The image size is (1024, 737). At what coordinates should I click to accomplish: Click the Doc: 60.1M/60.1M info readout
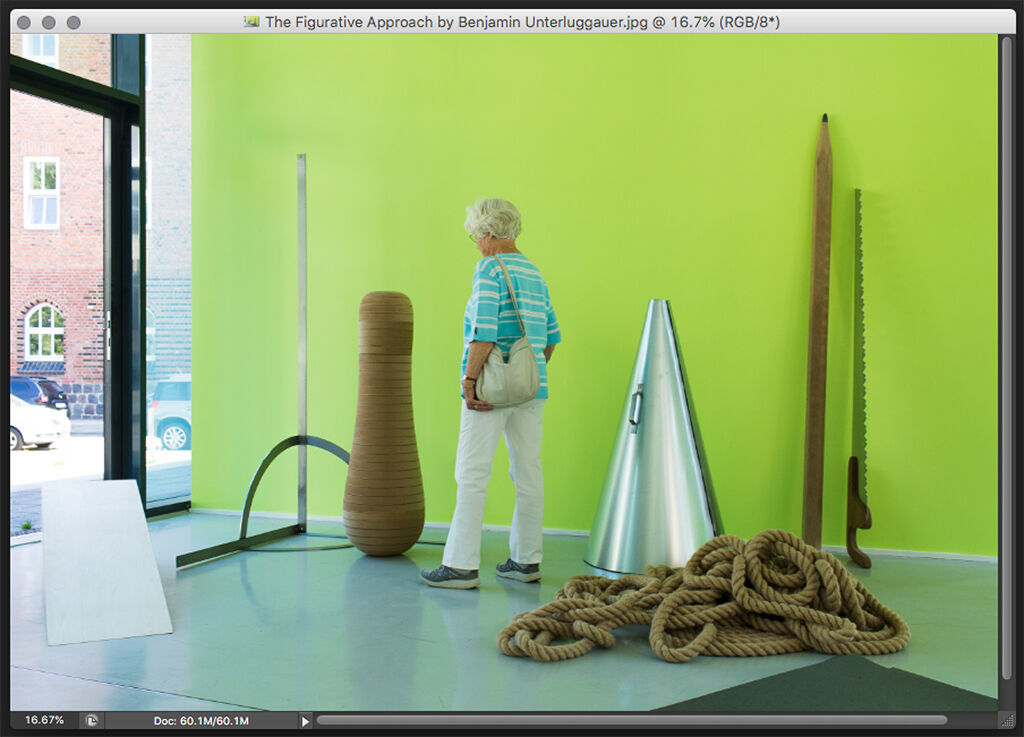[x=201, y=721]
